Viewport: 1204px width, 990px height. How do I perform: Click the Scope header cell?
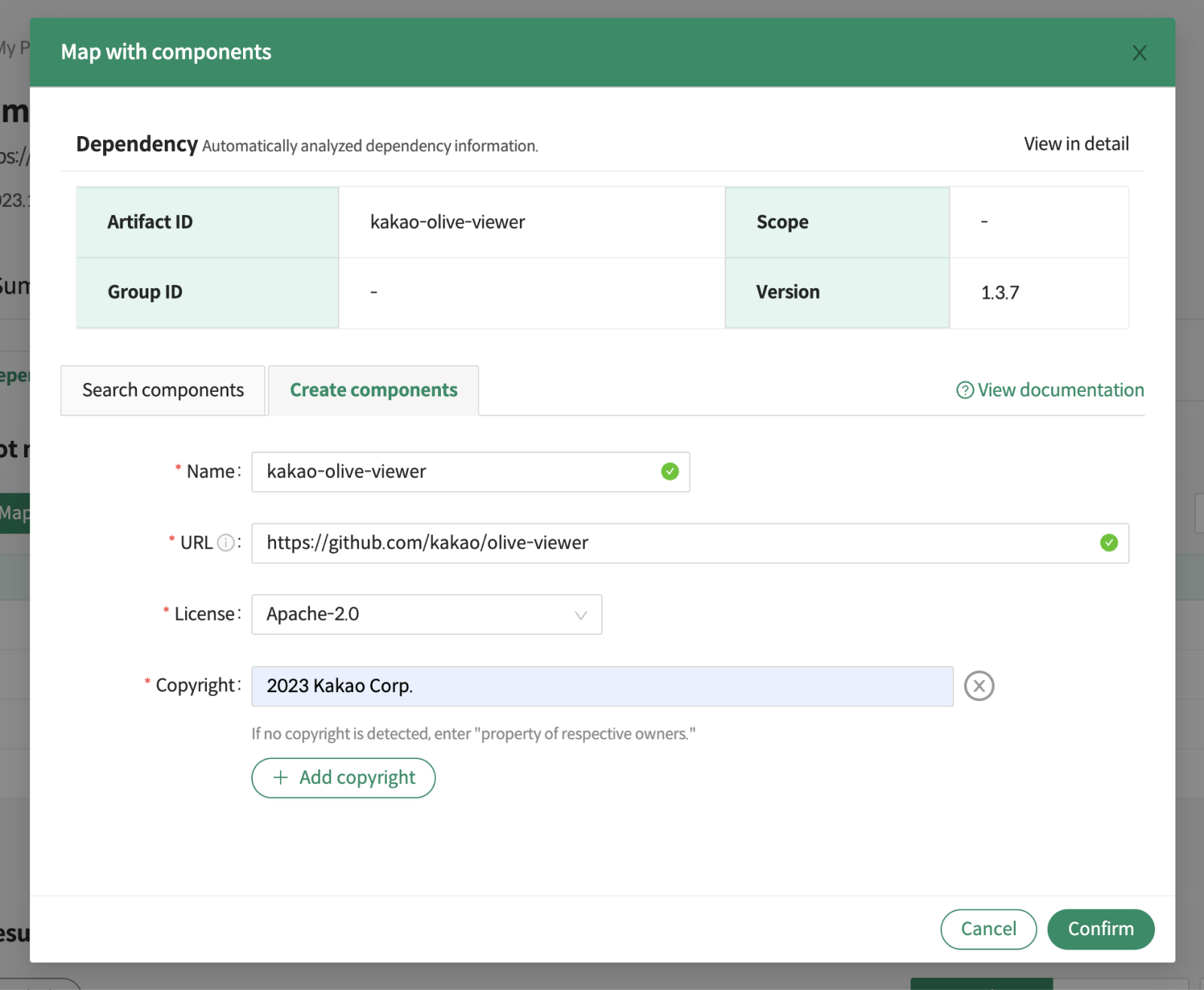837,222
